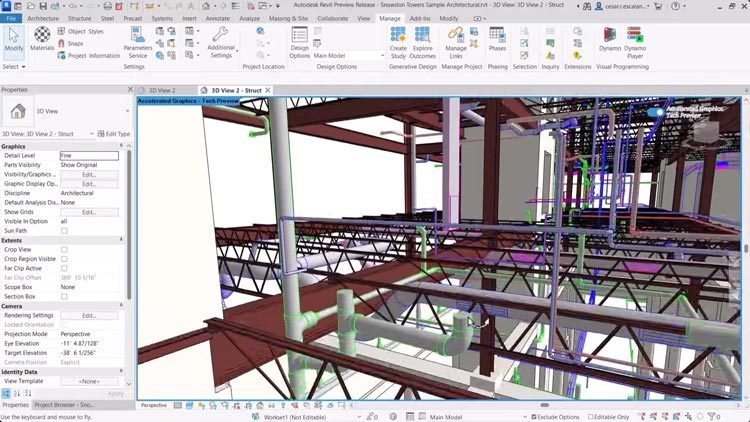Click the Detail Level Fine field
Image resolution: width=750 pixels, height=422 pixels.
pos(89,155)
